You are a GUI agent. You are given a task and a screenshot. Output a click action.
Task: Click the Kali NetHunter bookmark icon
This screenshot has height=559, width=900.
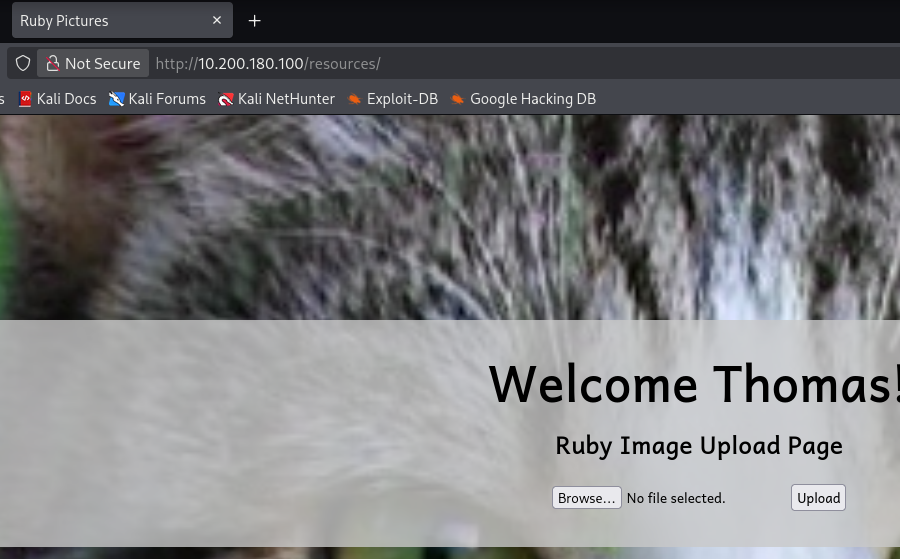(226, 99)
